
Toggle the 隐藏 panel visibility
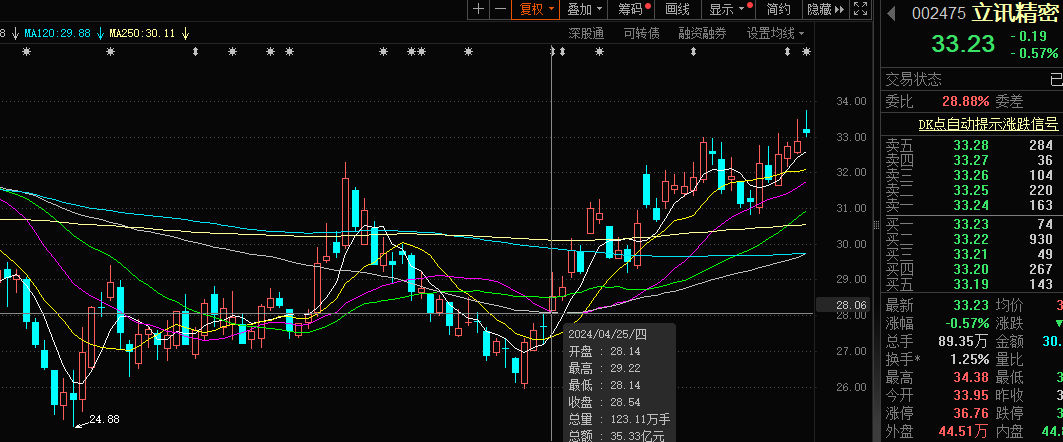point(818,9)
